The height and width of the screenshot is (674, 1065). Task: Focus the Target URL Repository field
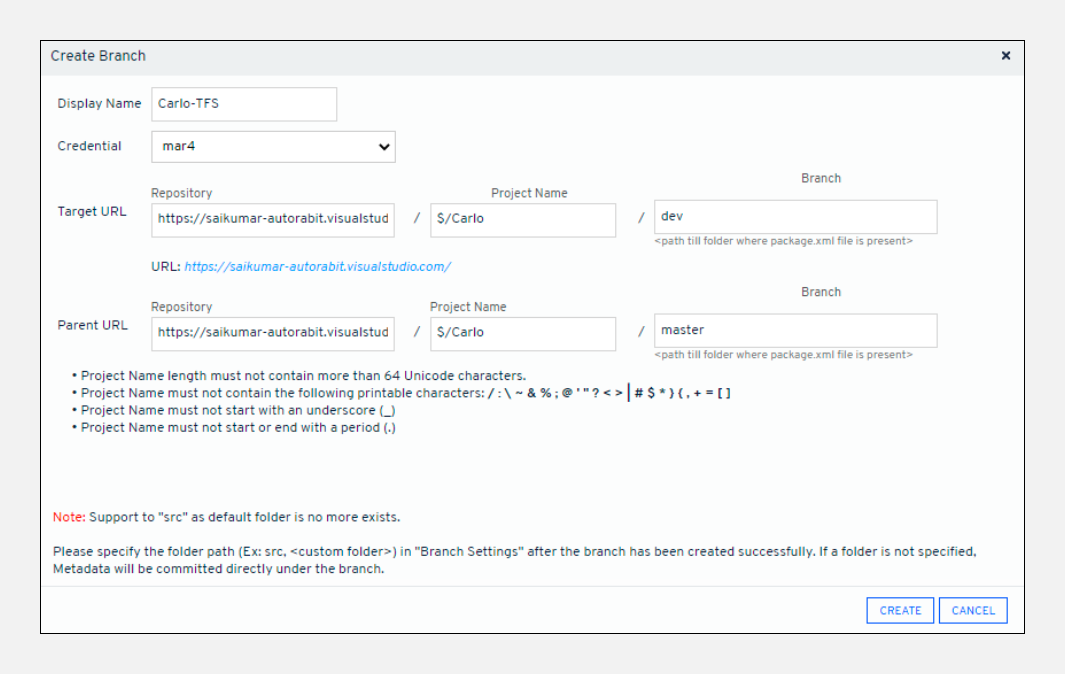click(x=273, y=219)
